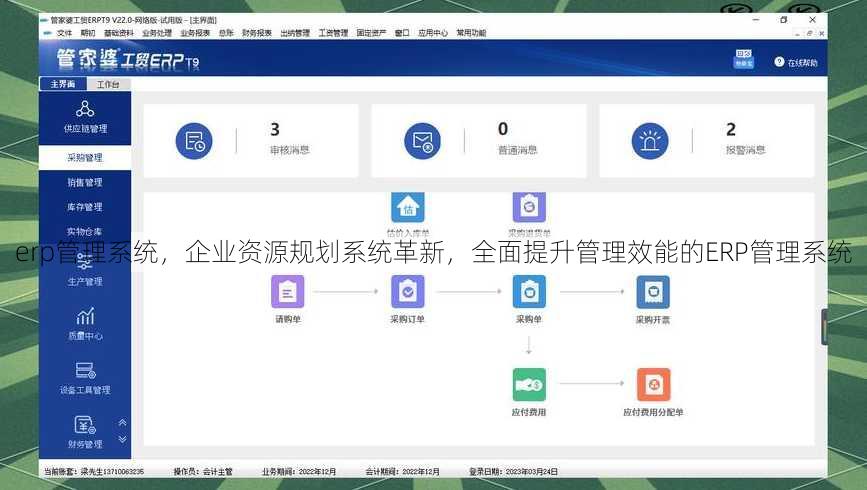Open the 出纳管理 menu

pos(295,33)
